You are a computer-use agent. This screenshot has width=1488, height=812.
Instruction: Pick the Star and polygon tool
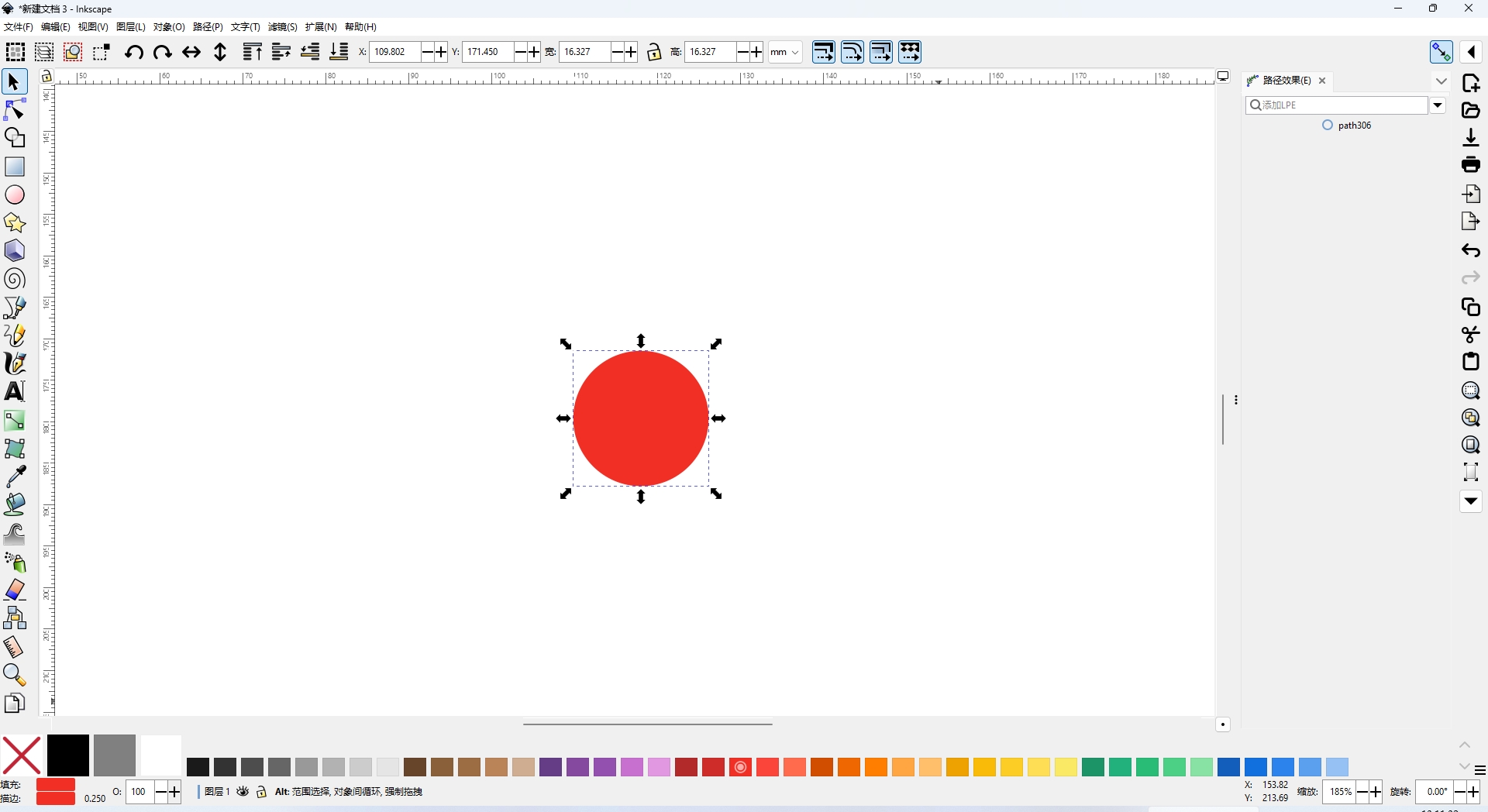15,223
